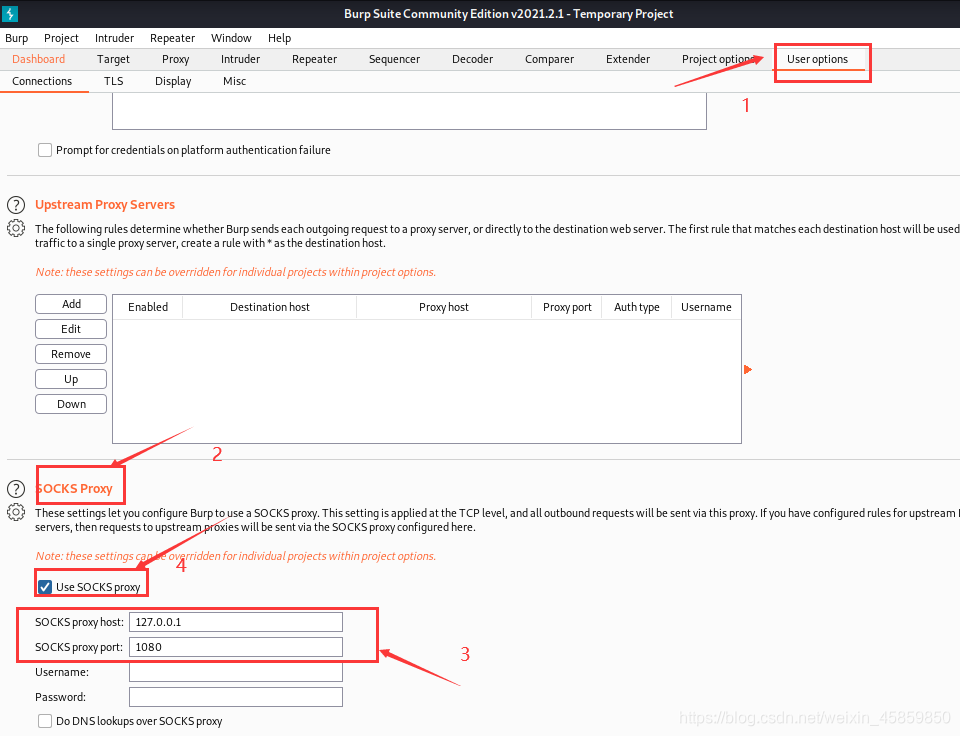960x736 pixels.
Task: Click the Burp Suite lightning logo icon
Action: click(x=10, y=13)
